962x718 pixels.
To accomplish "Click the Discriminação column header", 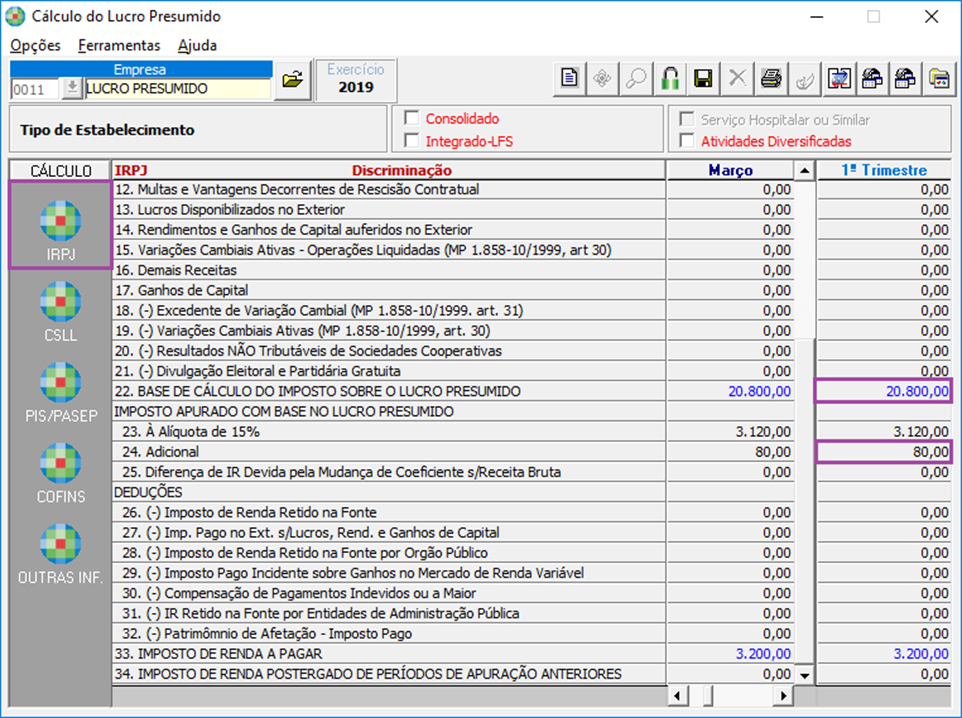I will (x=401, y=170).
